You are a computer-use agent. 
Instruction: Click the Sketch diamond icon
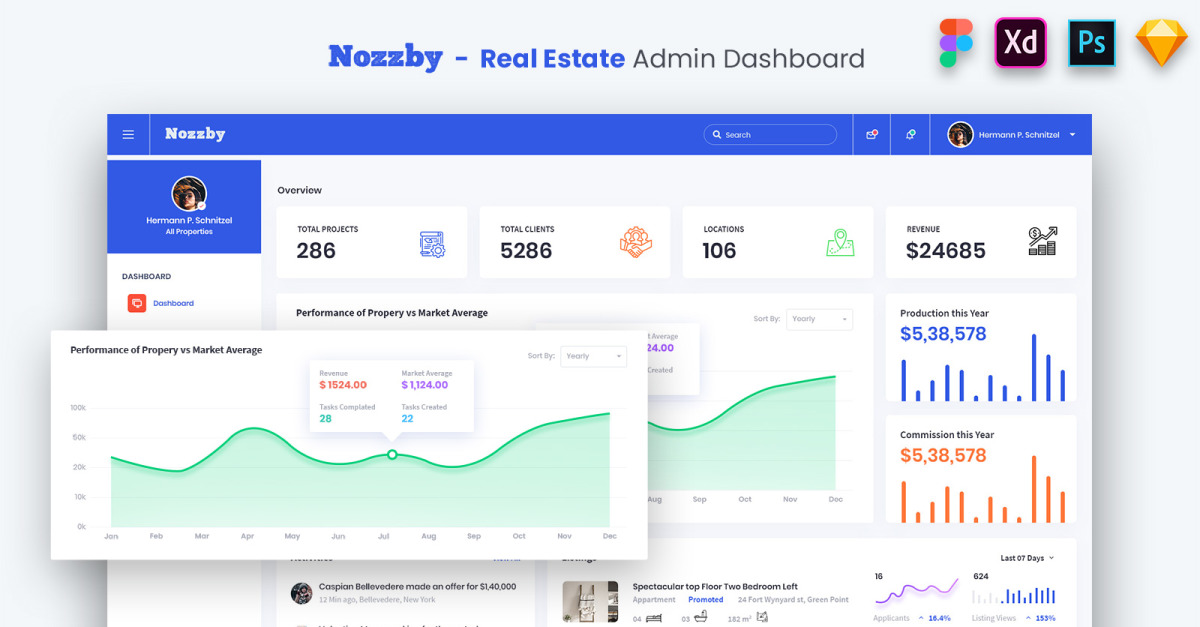tap(1161, 44)
